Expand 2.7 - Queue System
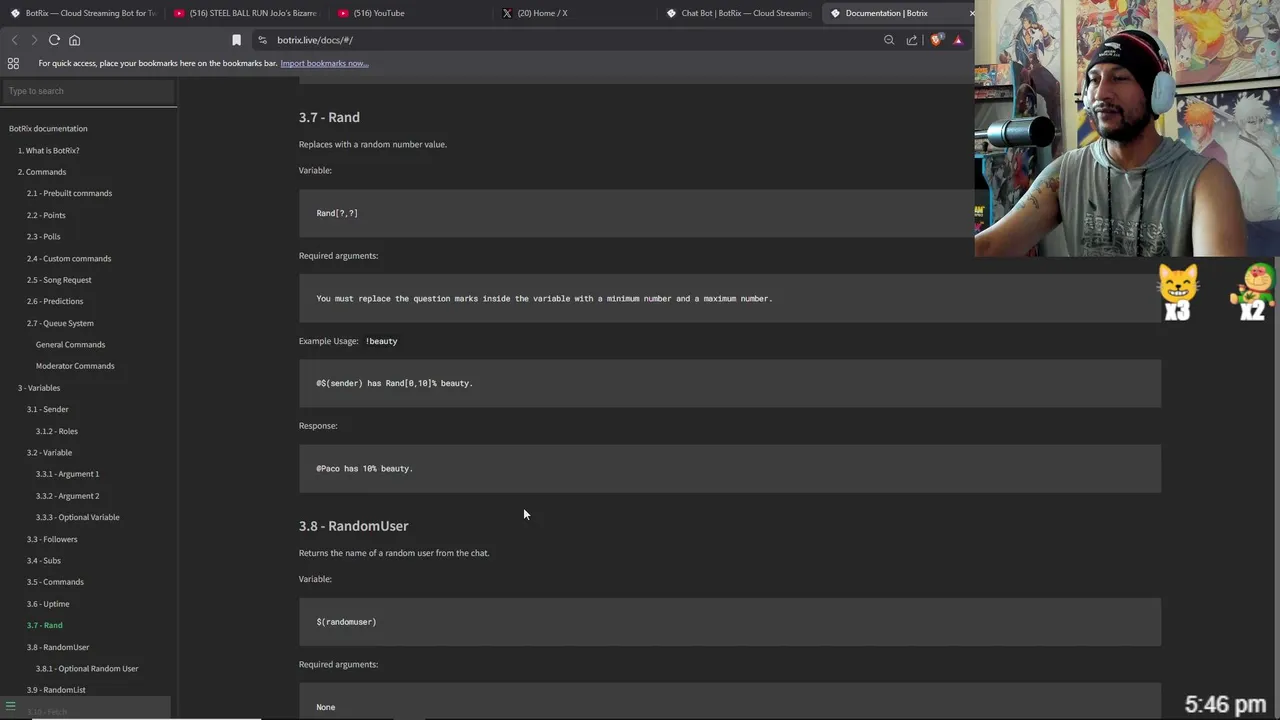 60,323
